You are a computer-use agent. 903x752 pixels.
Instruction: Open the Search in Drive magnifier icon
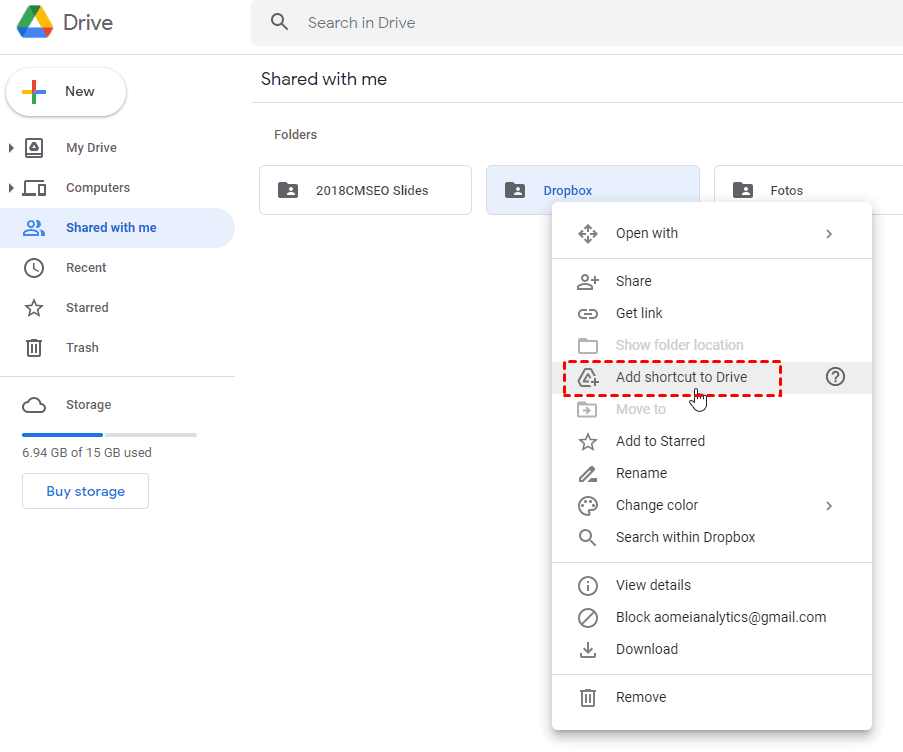(x=279, y=21)
